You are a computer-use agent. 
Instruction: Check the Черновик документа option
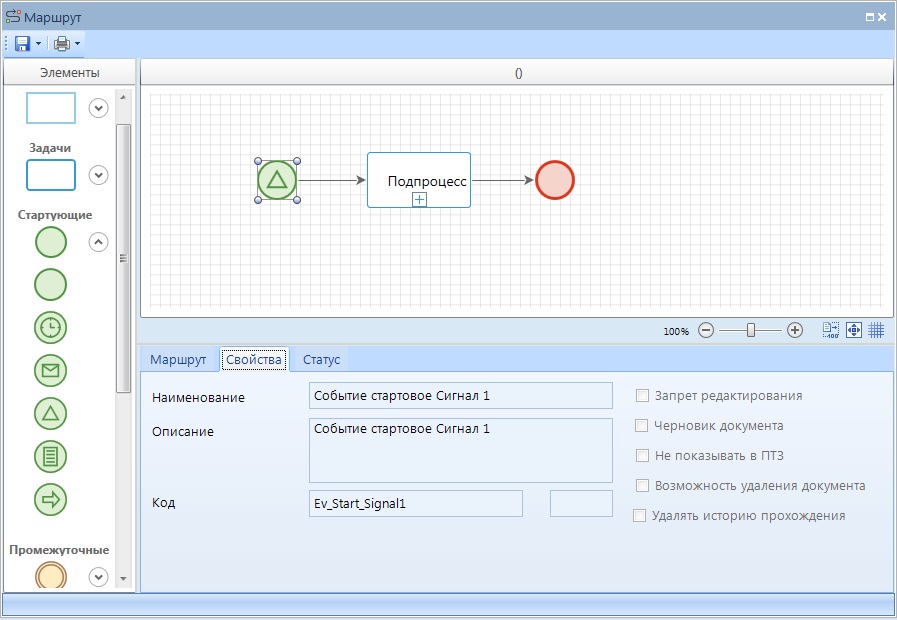tap(643, 426)
